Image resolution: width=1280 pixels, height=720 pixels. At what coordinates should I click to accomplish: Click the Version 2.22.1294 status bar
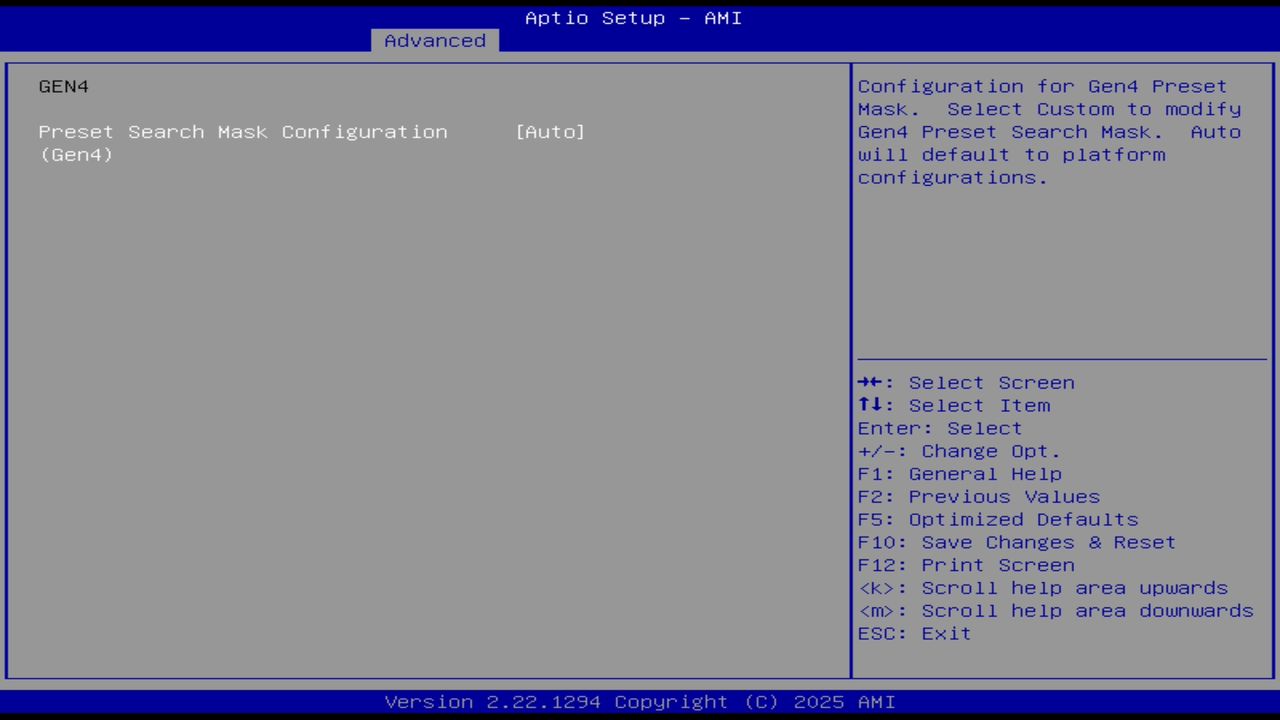point(633,701)
